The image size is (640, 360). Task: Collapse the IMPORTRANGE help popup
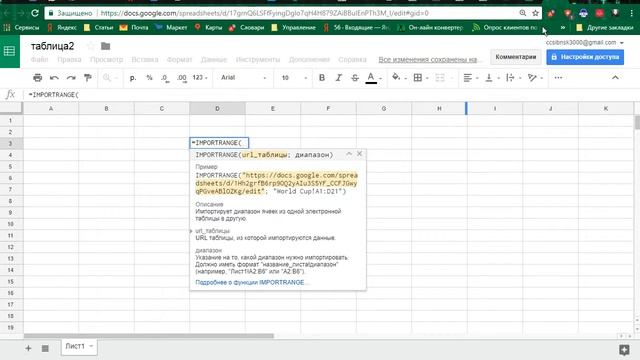(x=349, y=154)
